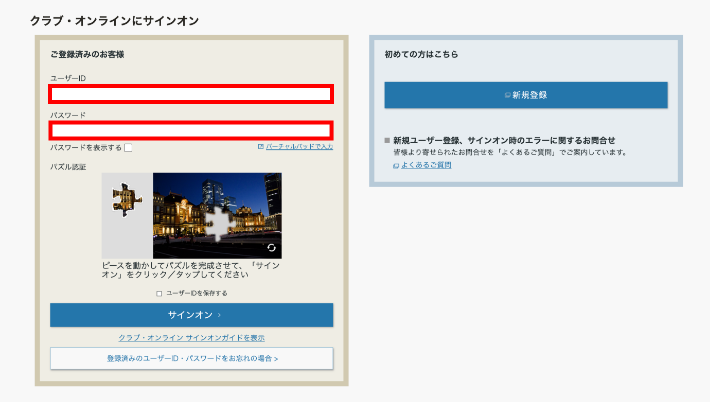Follow the よくあるご質問 link
Image resolution: width=710 pixels, height=402 pixels.
coord(426,165)
